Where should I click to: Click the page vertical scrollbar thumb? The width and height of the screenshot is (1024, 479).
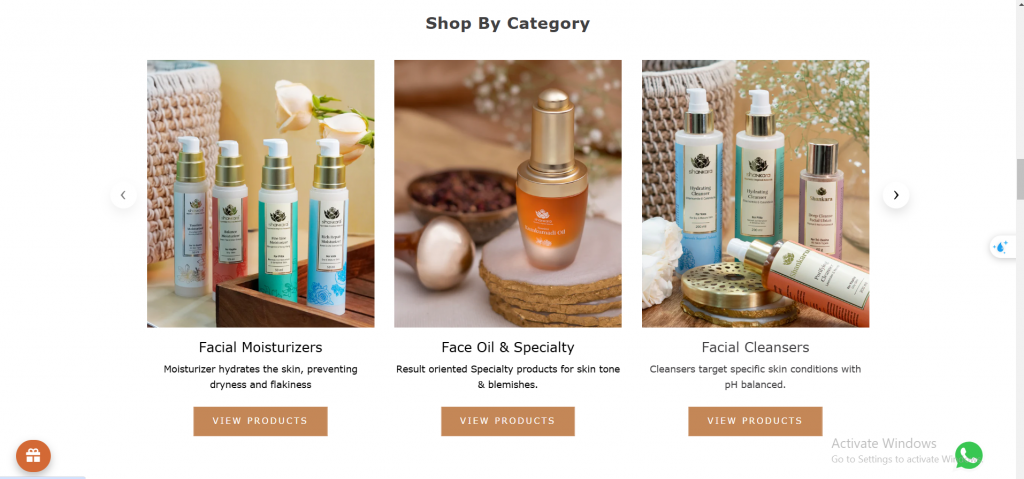pyautogui.click(x=1020, y=178)
